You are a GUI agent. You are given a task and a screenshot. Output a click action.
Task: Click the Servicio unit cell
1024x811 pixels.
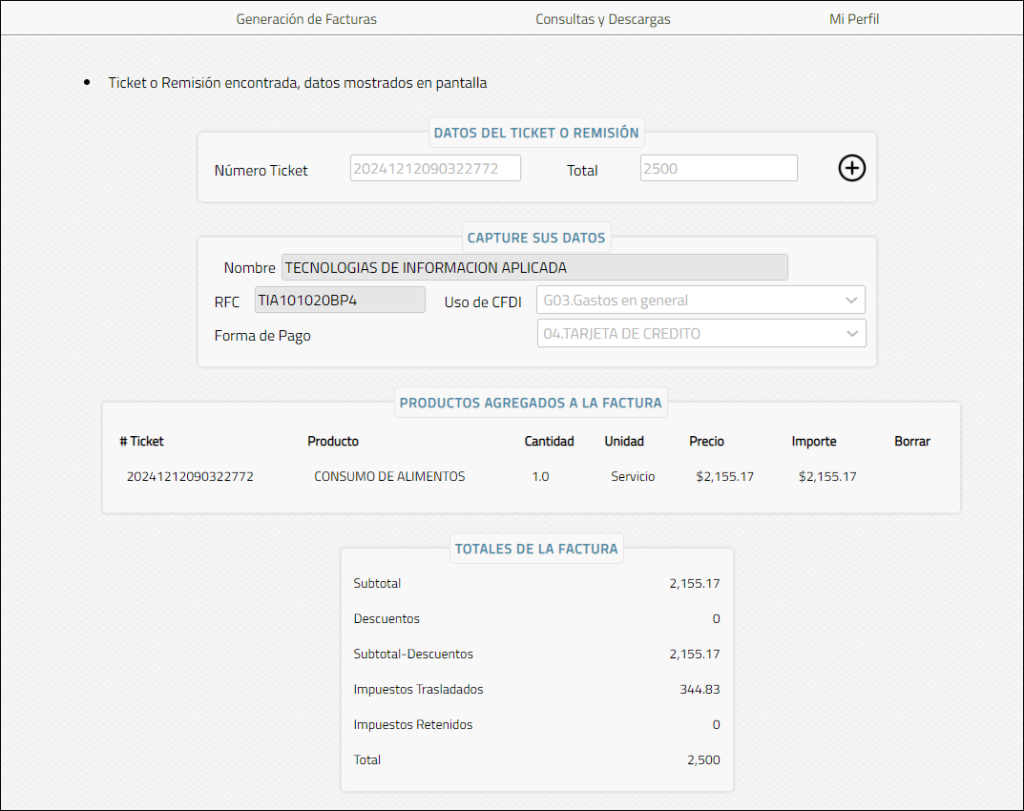tap(633, 477)
